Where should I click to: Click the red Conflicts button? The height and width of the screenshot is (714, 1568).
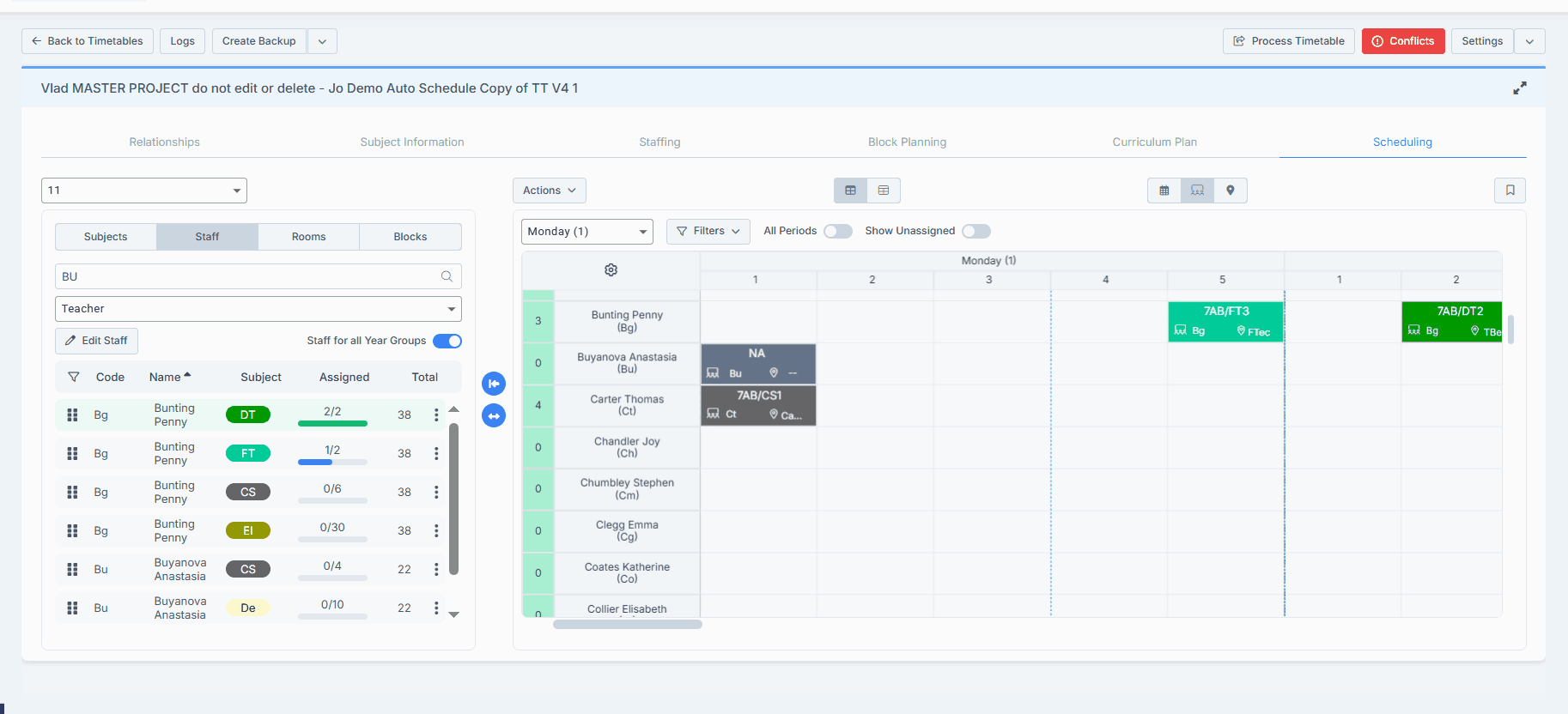point(1402,41)
